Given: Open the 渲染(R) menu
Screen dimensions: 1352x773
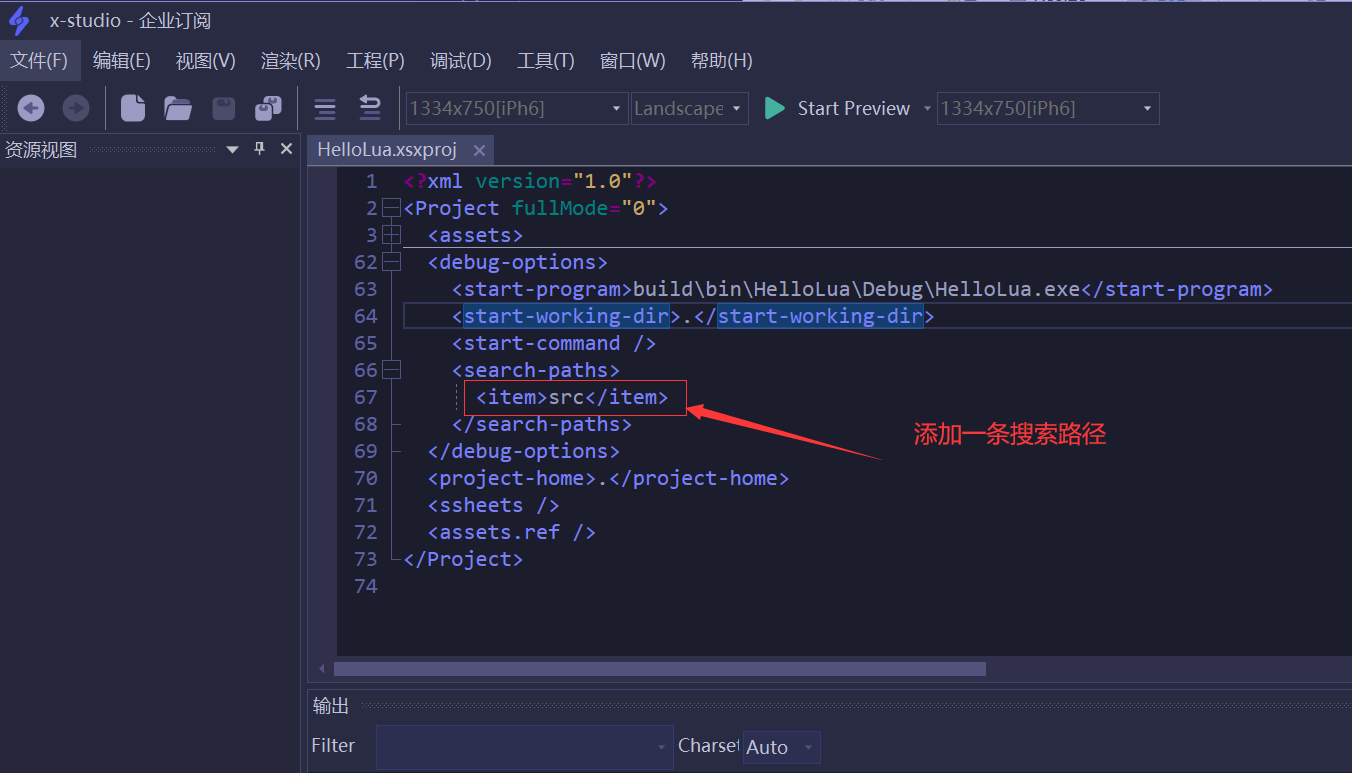Looking at the screenshot, I should click(291, 61).
